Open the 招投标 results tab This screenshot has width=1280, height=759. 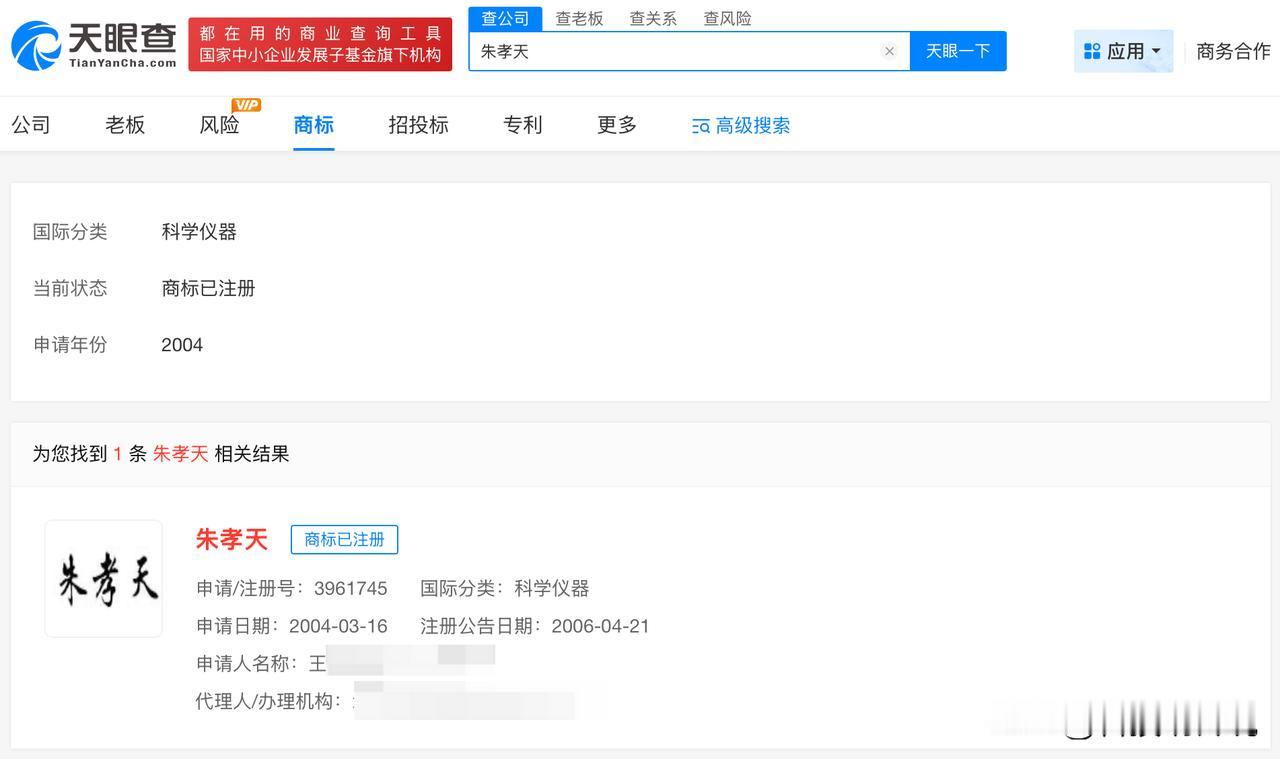418,125
